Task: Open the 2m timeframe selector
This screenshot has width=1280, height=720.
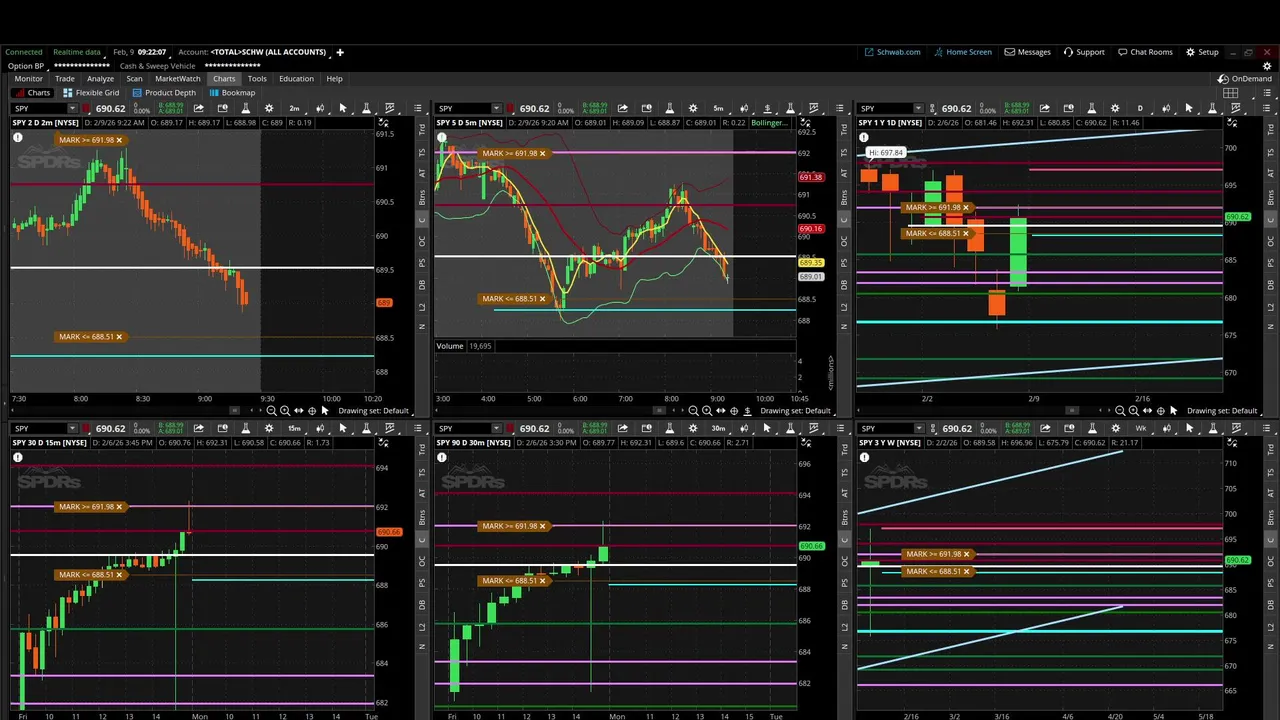Action: (x=295, y=108)
